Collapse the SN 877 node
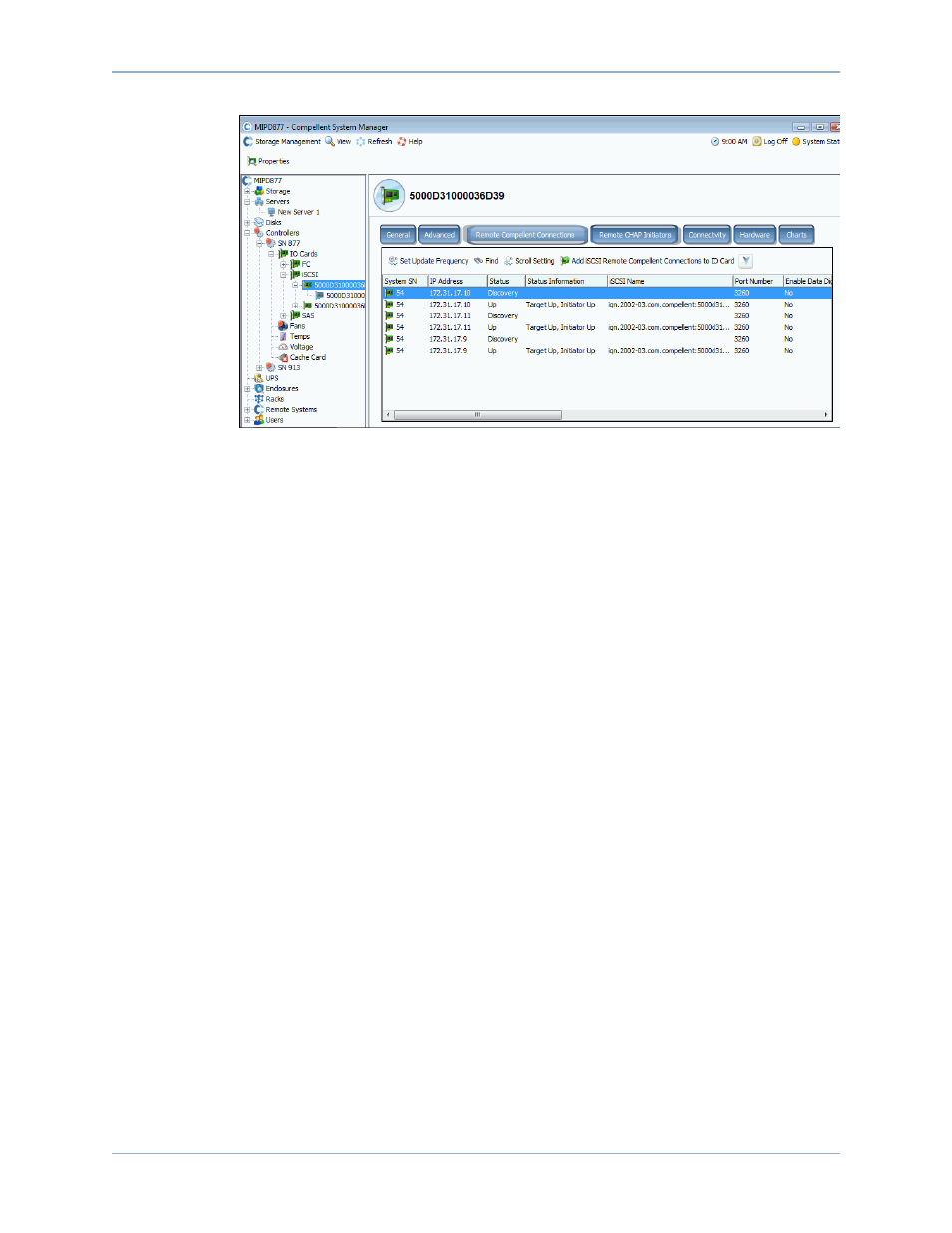Viewport: 952px width, 1233px height. 260,243
